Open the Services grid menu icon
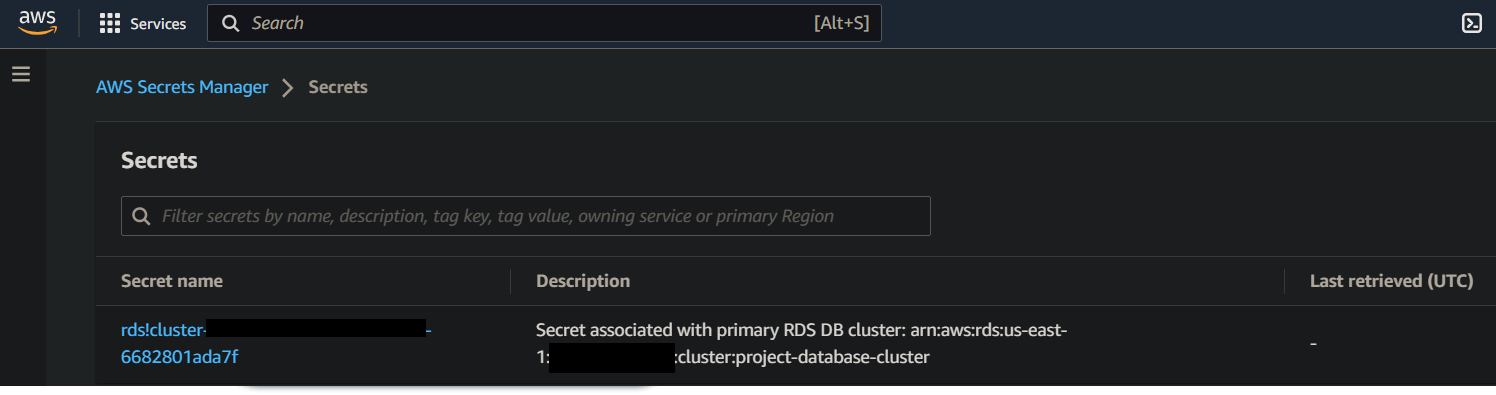 [x=110, y=23]
